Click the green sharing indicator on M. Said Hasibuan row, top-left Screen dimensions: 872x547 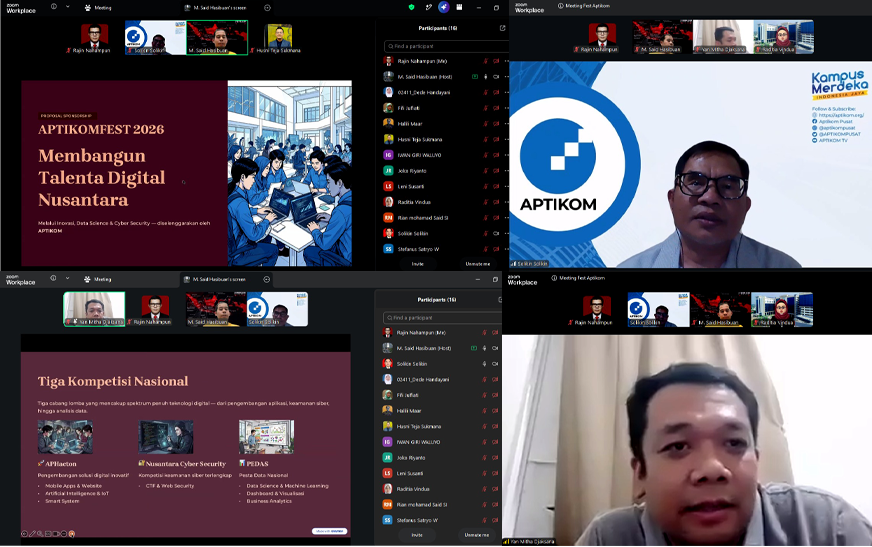tap(475, 77)
